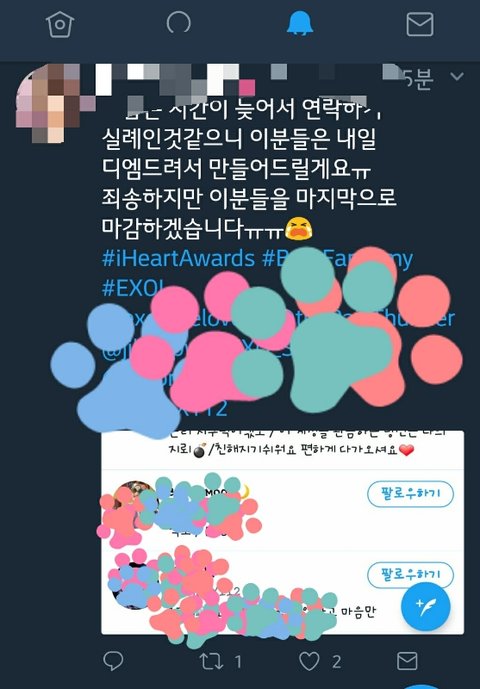The width and height of the screenshot is (480, 689).
Task: Retweet using the arrows icon
Action: click(x=211, y=661)
